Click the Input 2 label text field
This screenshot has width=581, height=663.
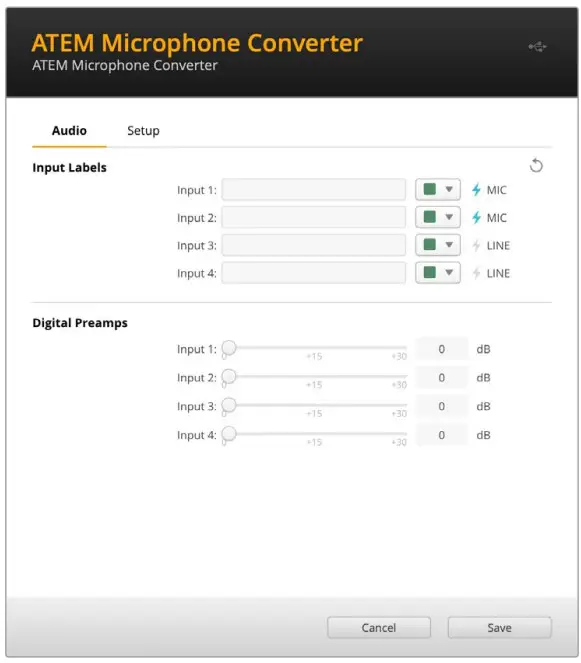(x=314, y=217)
